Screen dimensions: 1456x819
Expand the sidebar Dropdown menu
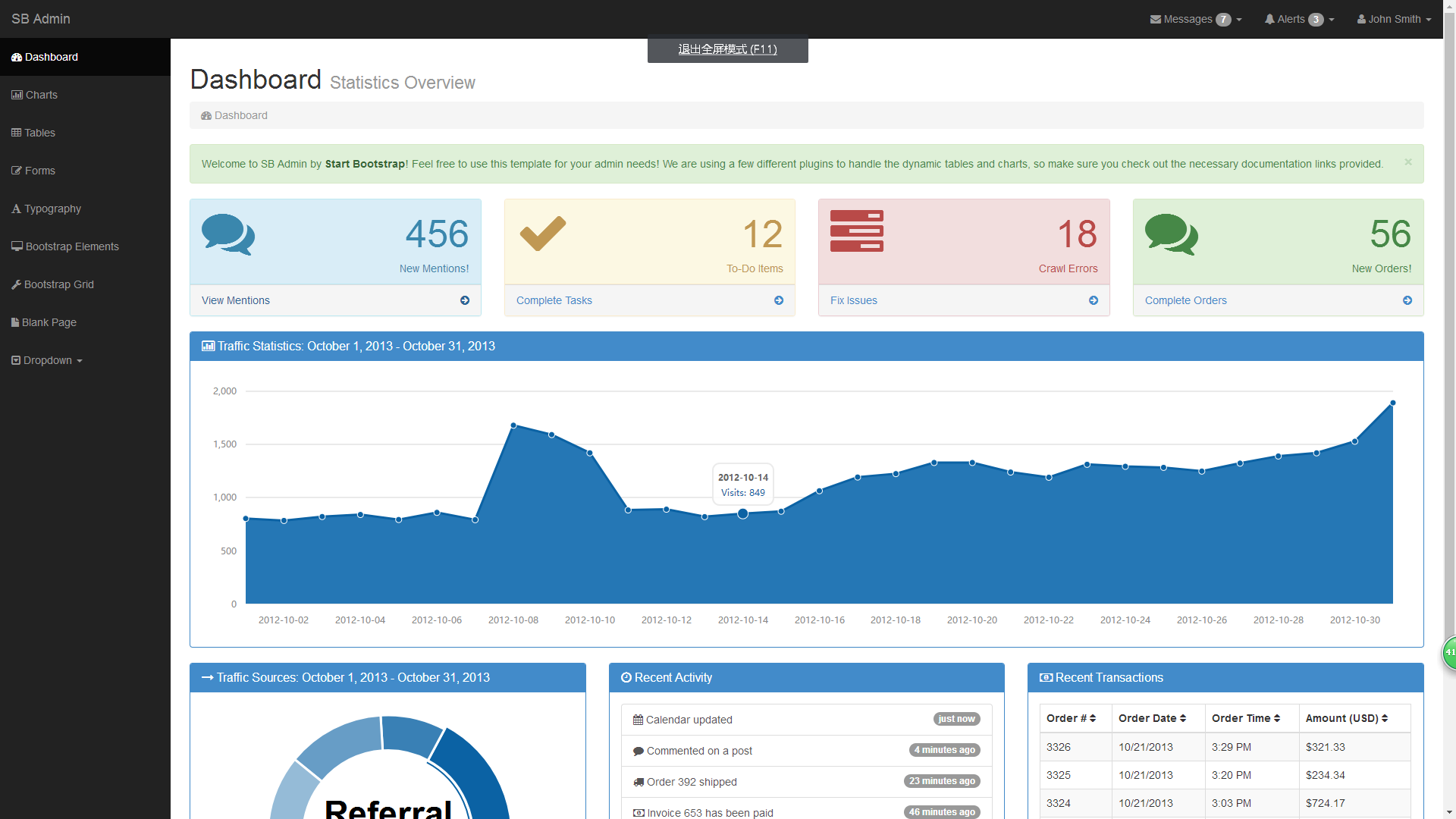click(x=85, y=360)
